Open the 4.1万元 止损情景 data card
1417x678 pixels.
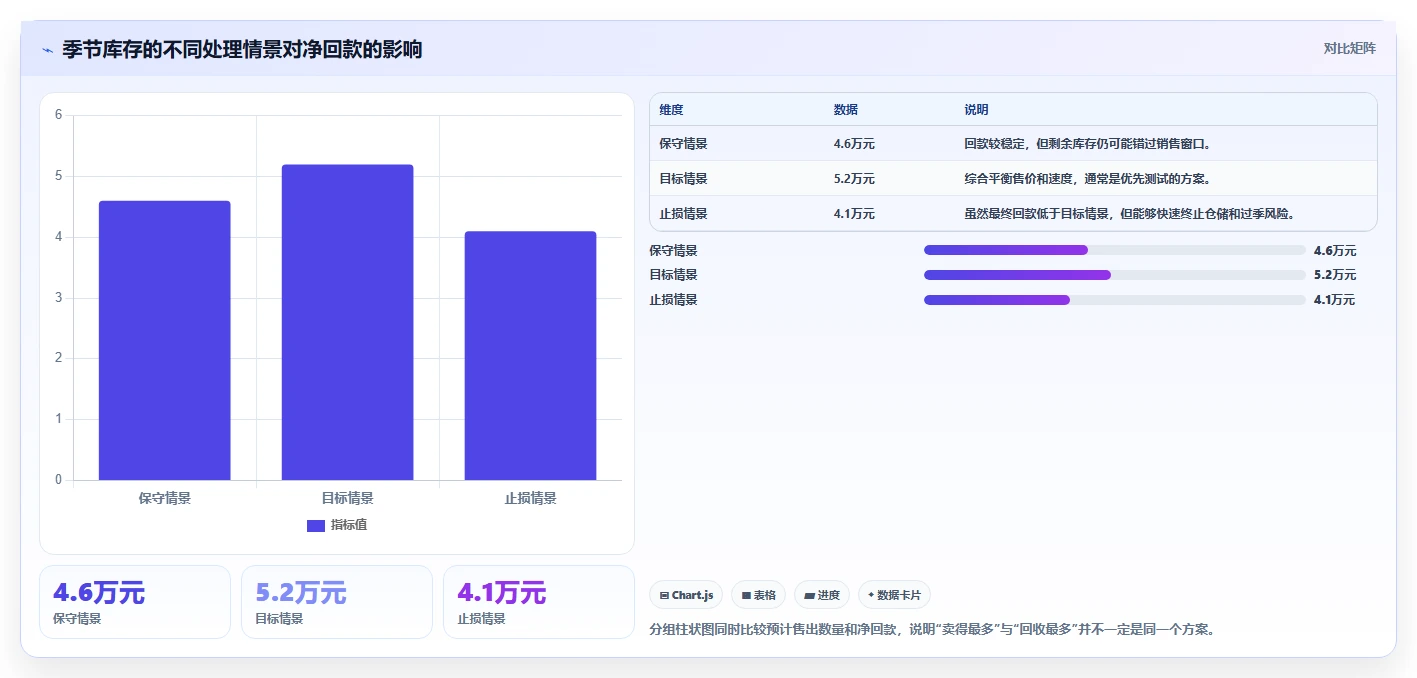tap(539, 602)
